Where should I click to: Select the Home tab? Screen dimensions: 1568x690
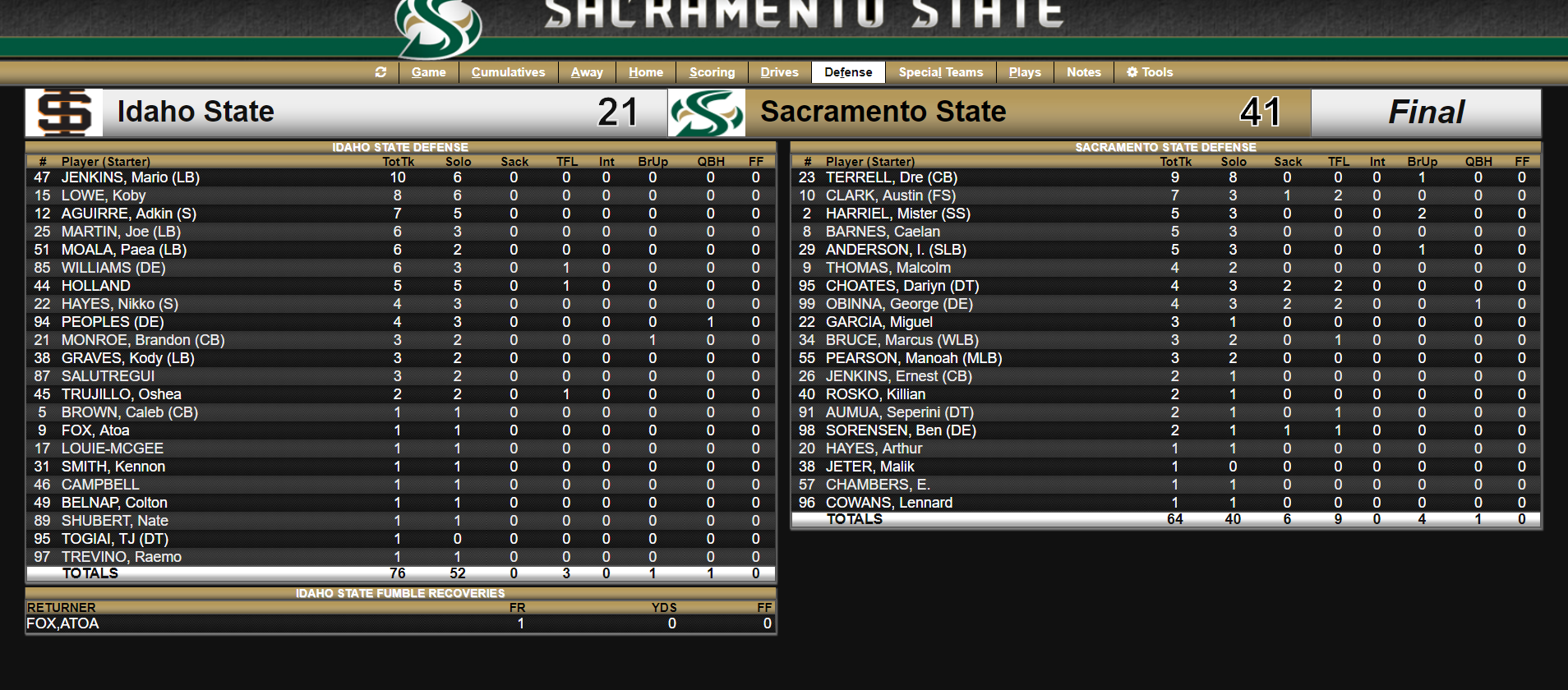pyautogui.click(x=645, y=72)
